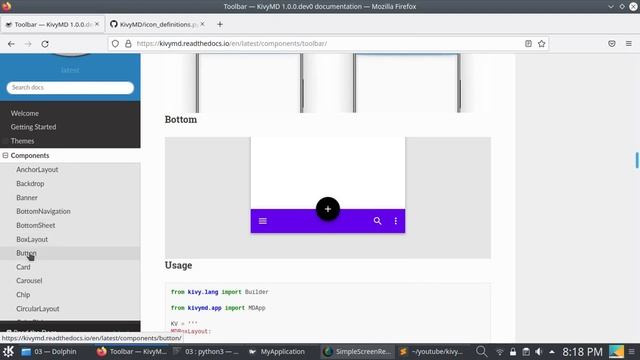The height and width of the screenshot is (360, 640).
Task: Open the Getting Started page
Action: coord(33,127)
